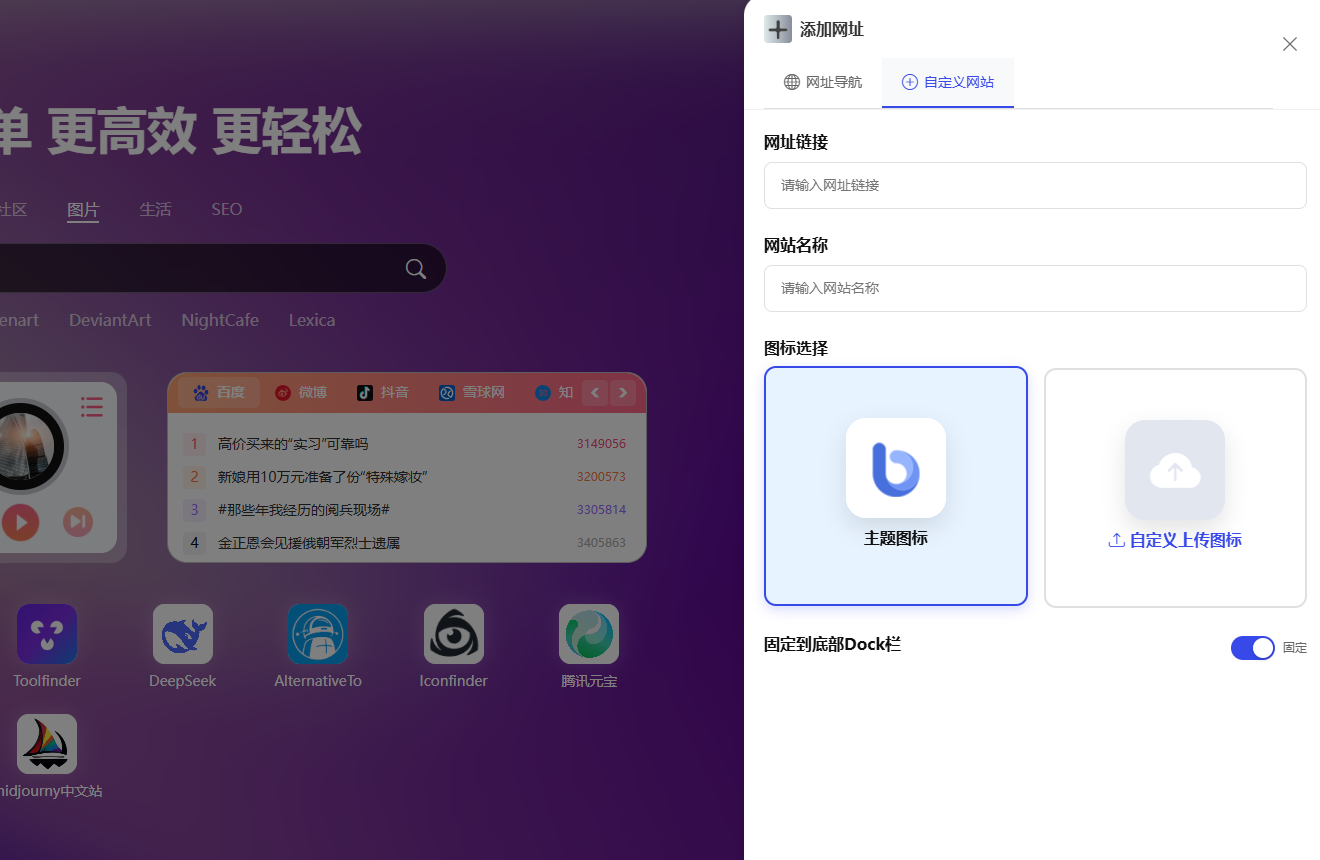The height and width of the screenshot is (860, 1320).
Task: Open the music playlist list icon
Action: pos(92,406)
